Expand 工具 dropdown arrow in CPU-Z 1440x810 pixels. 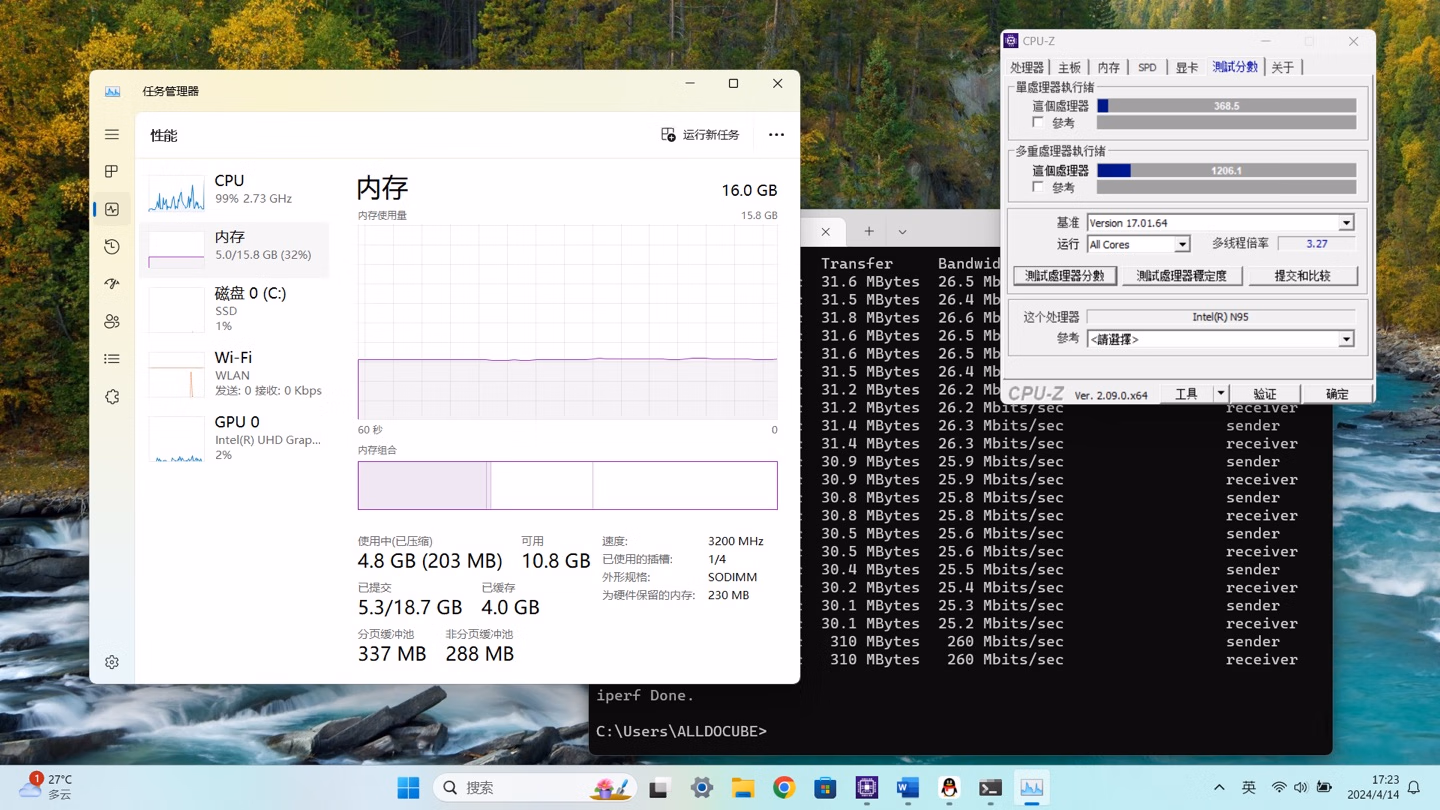pyautogui.click(x=1220, y=394)
